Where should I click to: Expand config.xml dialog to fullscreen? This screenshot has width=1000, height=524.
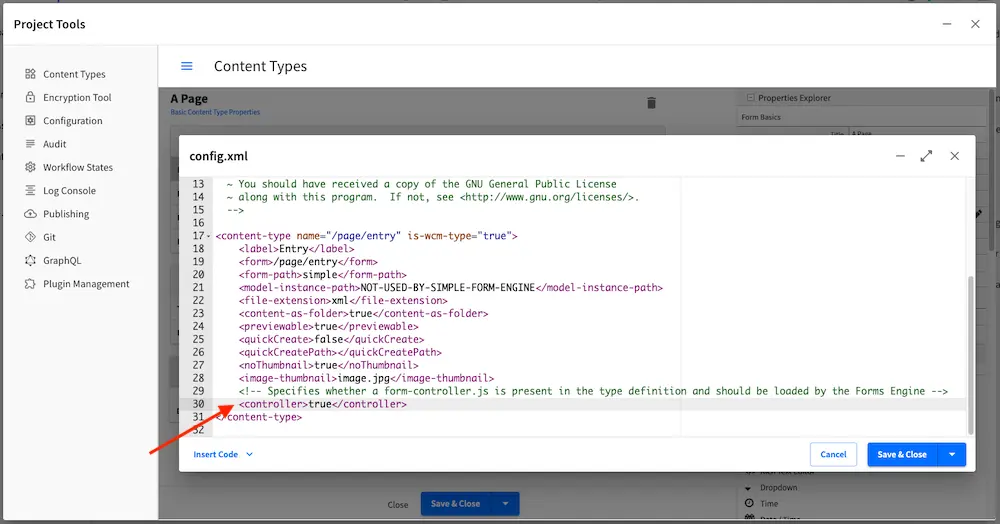pyautogui.click(x=926, y=156)
